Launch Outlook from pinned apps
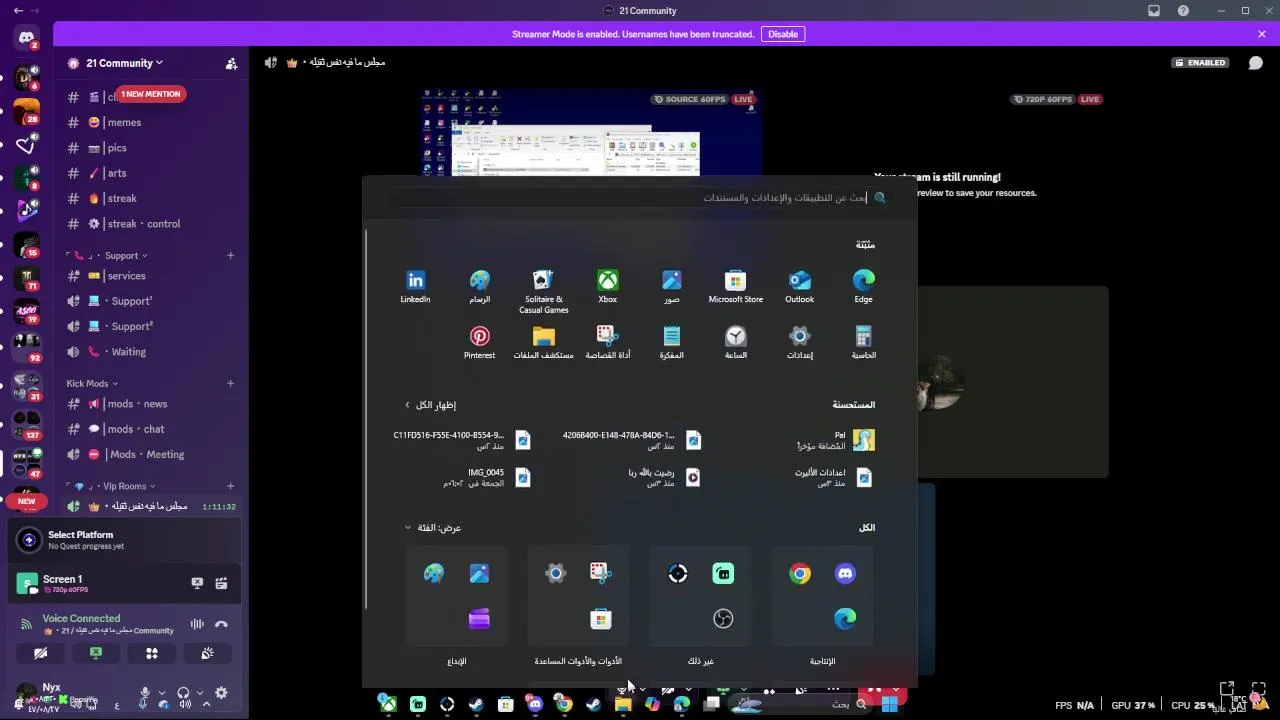This screenshot has height=720, width=1280. (799, 286)
